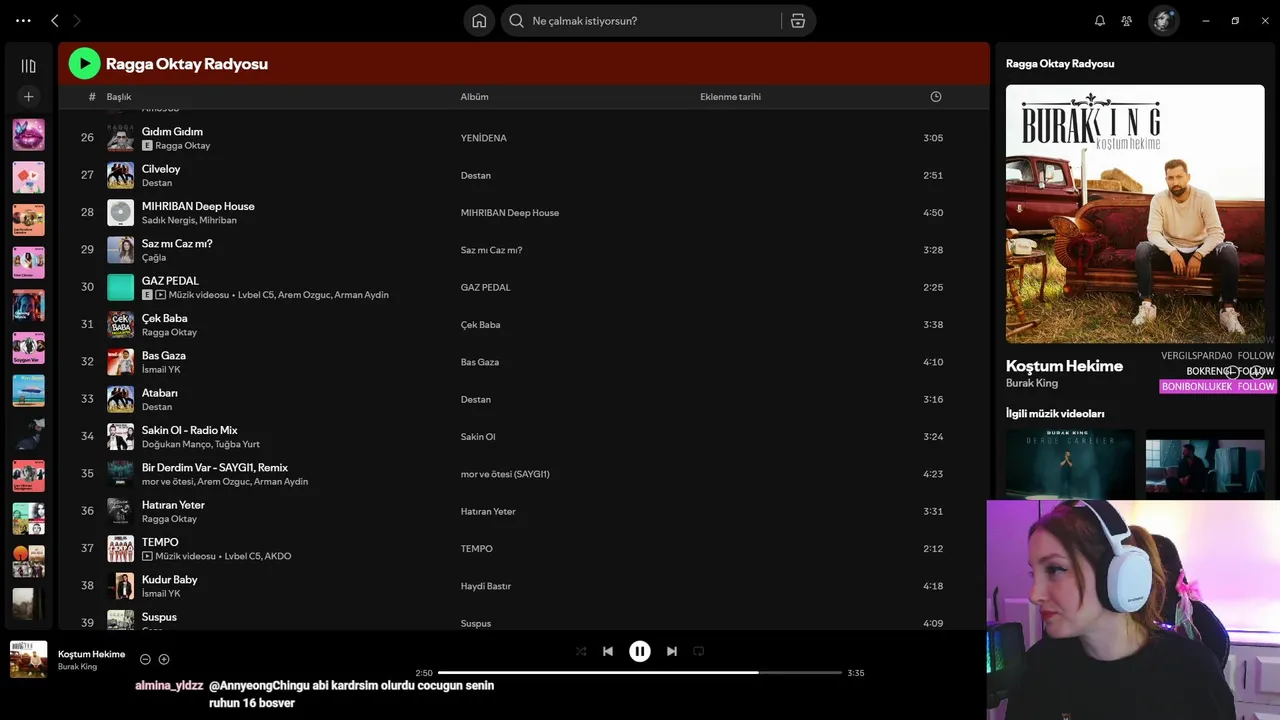Open top lips-cover playlist in sidebar
Image resolution: width=1280 pixels, height=720 pixels.
(28, 134)
